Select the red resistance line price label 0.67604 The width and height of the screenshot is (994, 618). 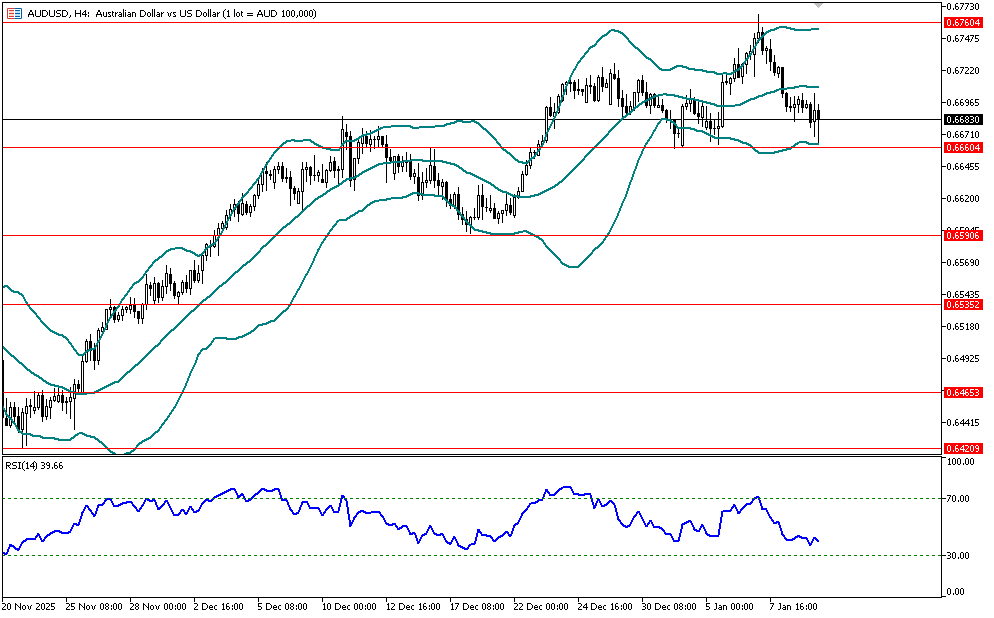pyautogui.click(x=961, y=21)
